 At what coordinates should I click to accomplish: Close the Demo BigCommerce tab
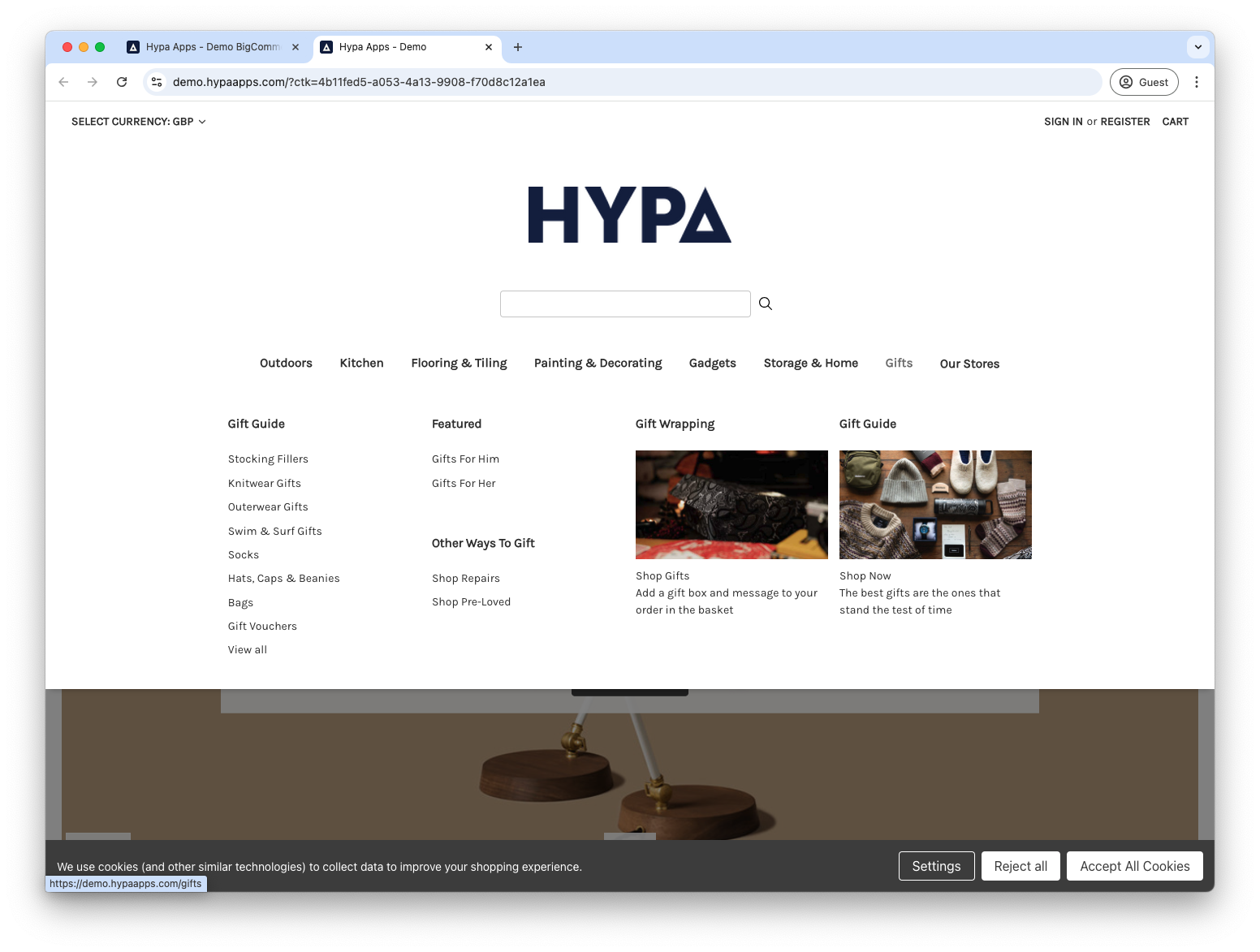click(296, 47)
